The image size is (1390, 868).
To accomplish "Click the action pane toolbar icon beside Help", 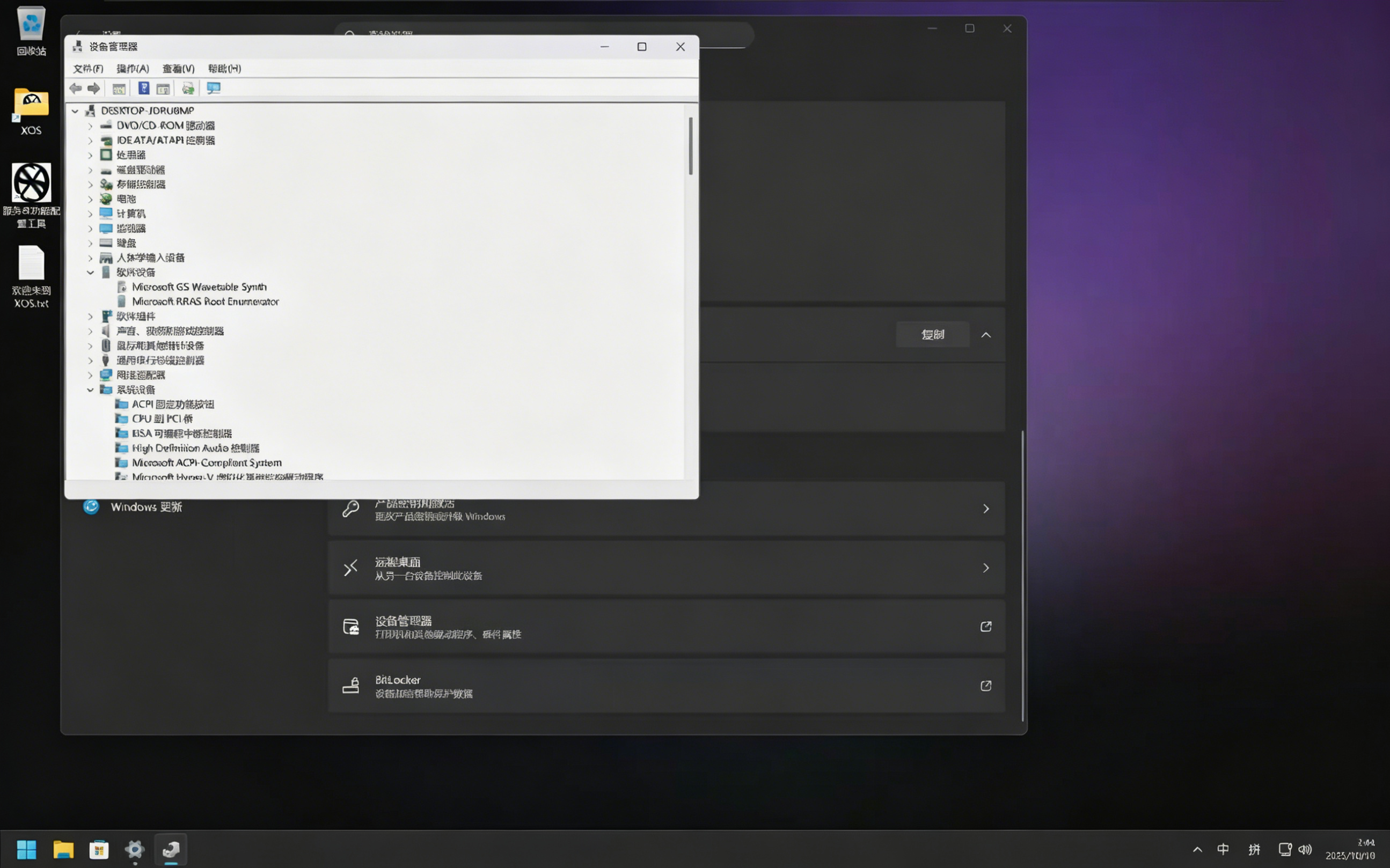I will (163, 89).
